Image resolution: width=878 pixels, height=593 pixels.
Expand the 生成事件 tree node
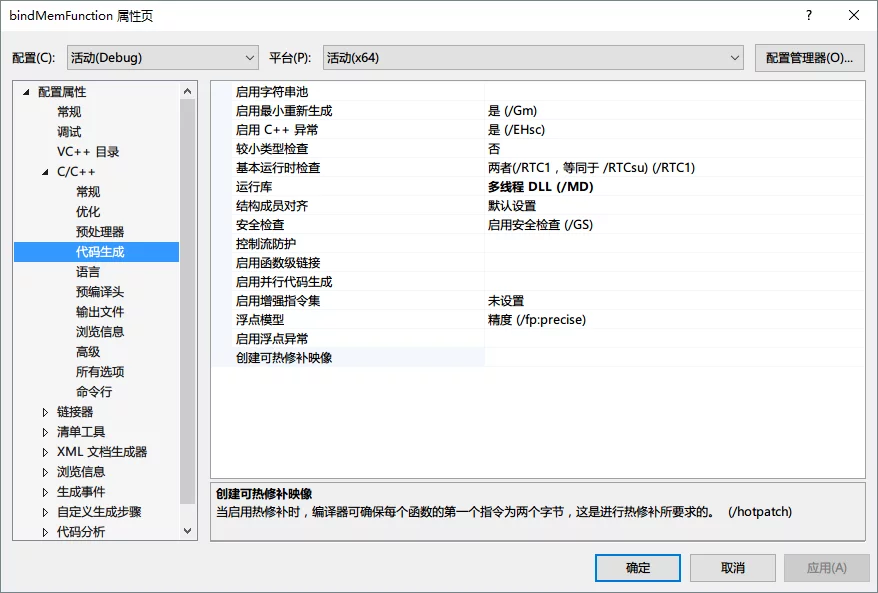(45, 492)
